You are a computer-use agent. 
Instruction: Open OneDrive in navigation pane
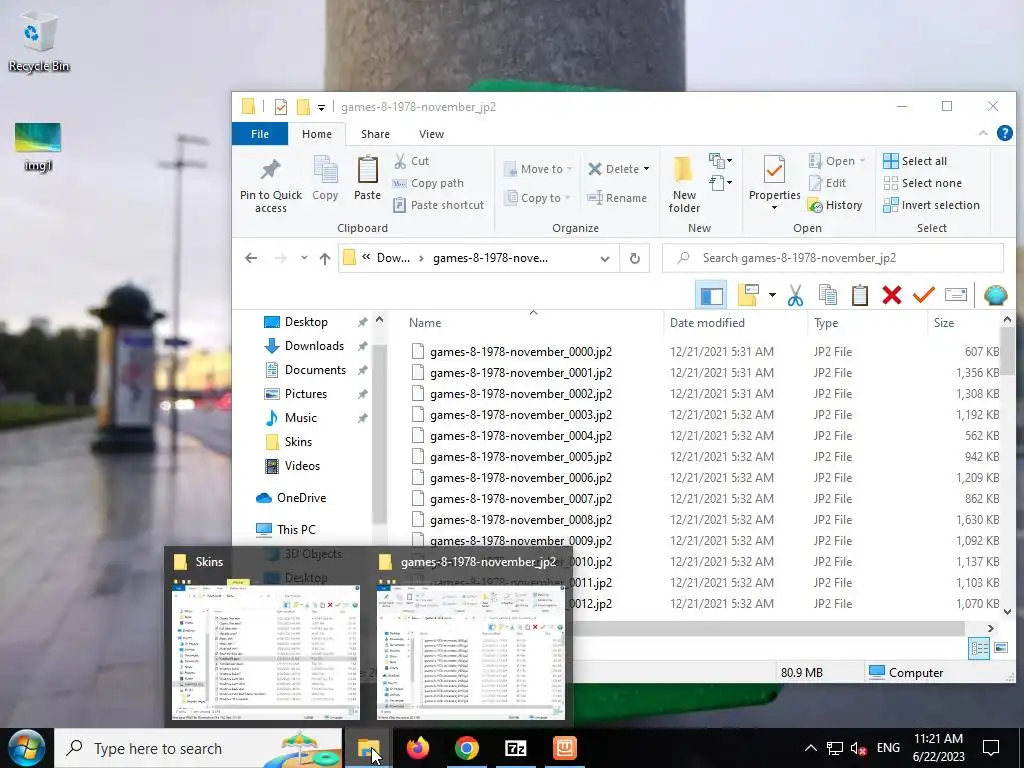(x=291, y=498)
